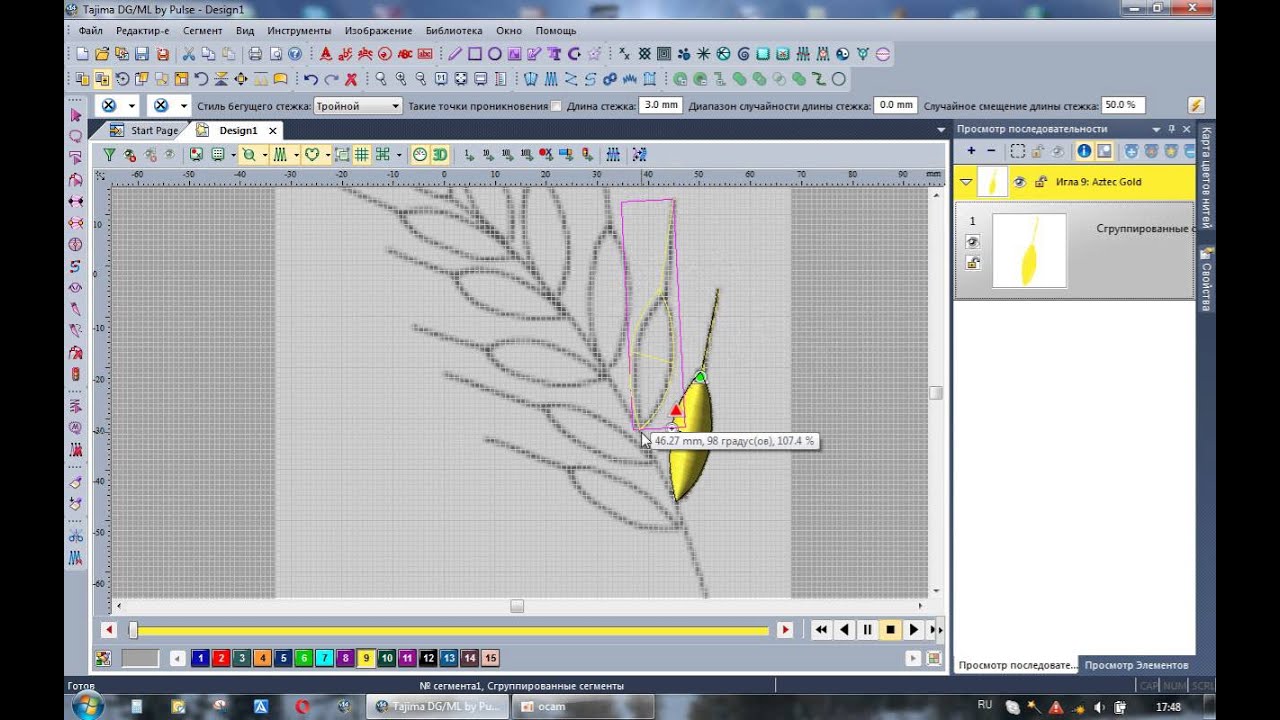
Task: Click the random offset 50.0 % field
Action: point(1122,105)
